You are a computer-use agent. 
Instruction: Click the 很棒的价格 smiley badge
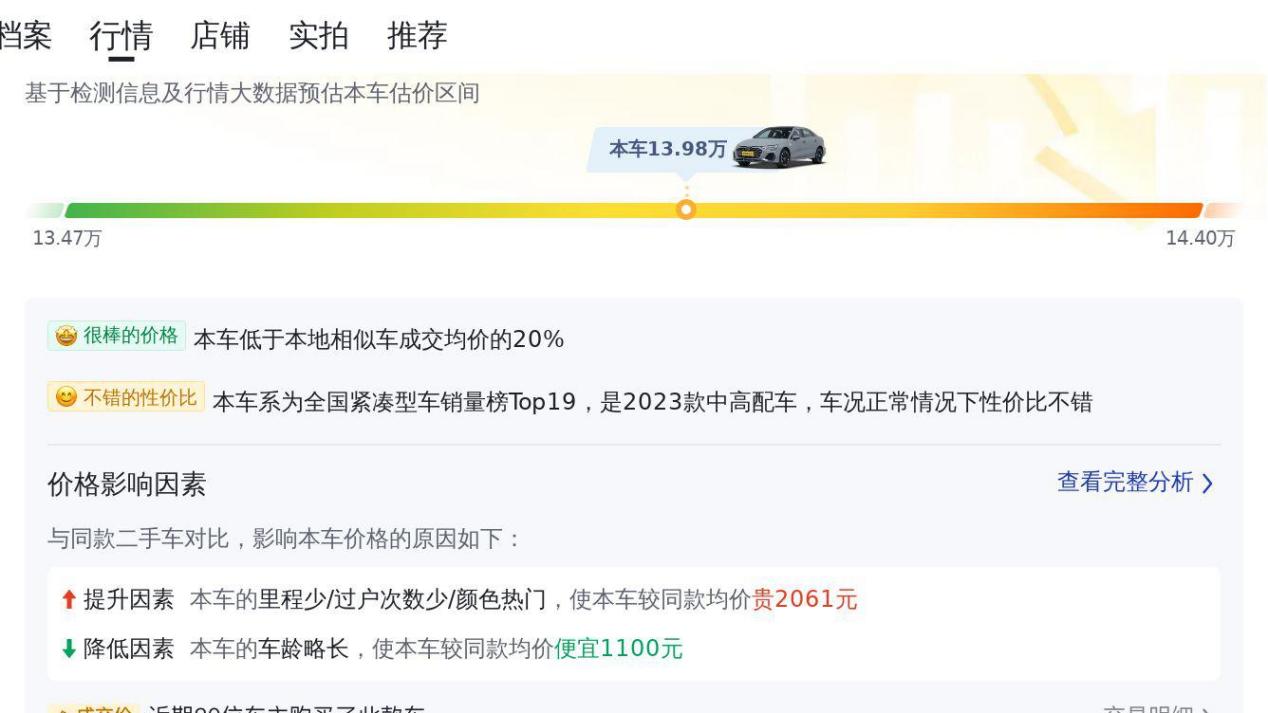116,335
